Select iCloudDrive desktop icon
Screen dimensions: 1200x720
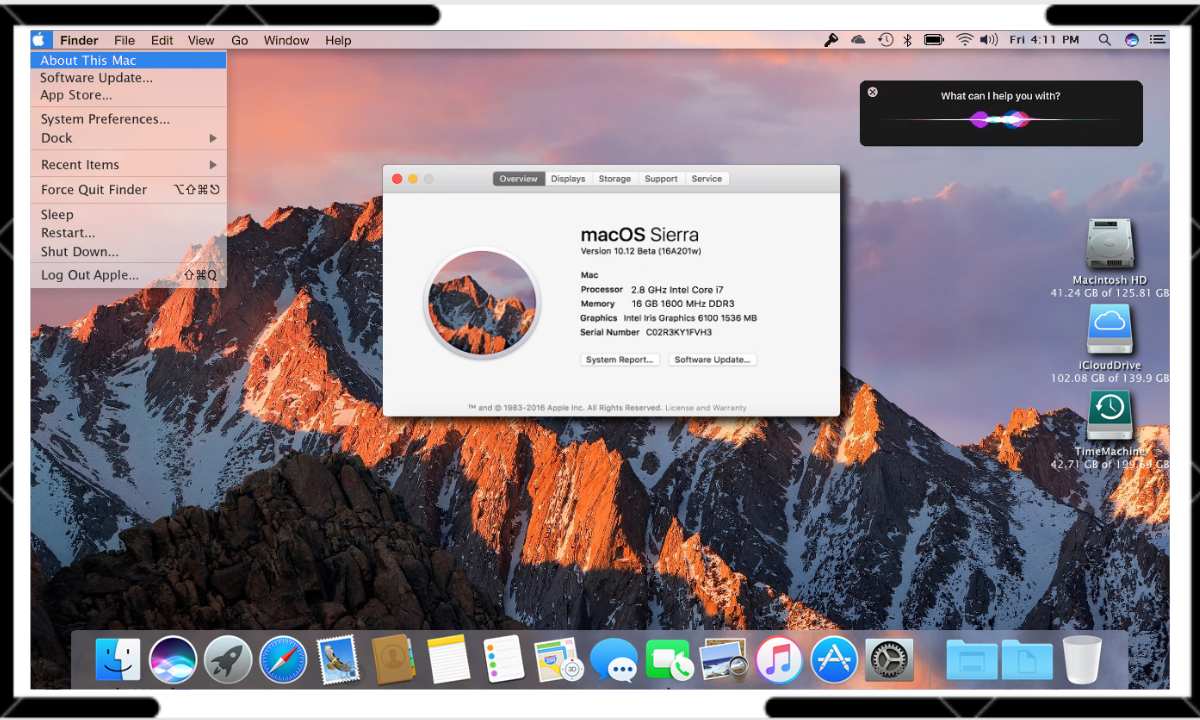1109,330
